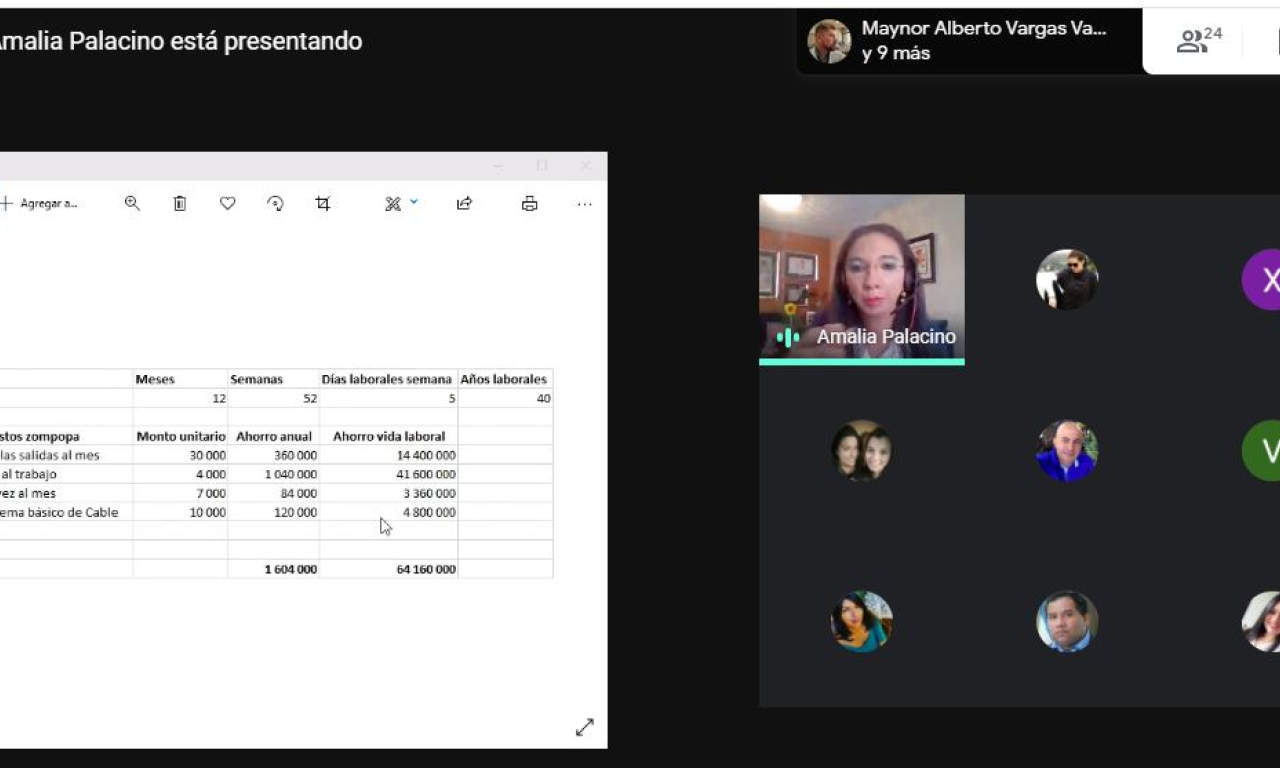This screenshot has height=768, width=1280.
Task: Click the share icon in Photos toolbar
Action: 464,204
